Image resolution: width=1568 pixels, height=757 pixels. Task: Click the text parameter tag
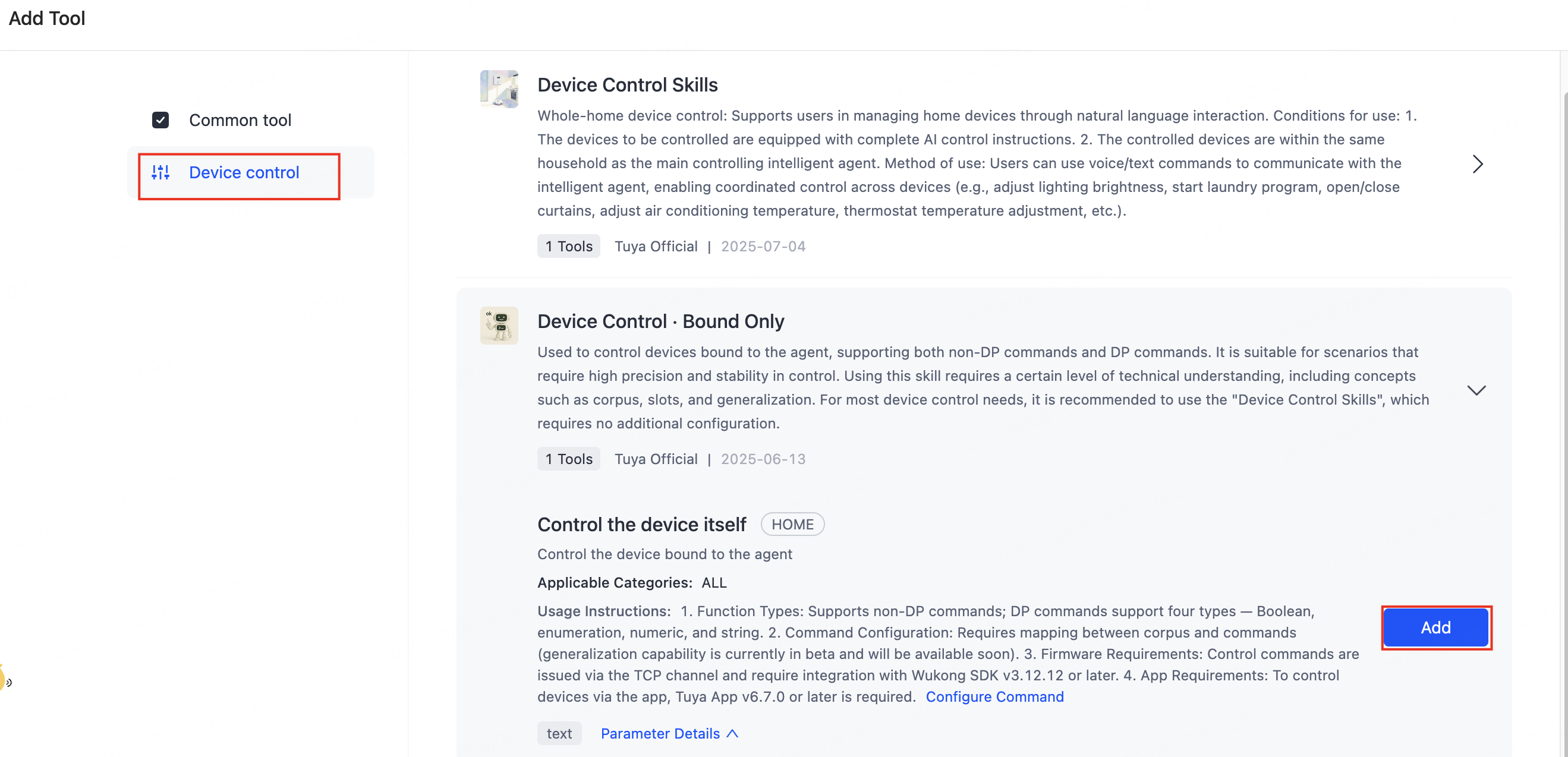(x=559, y=733)
